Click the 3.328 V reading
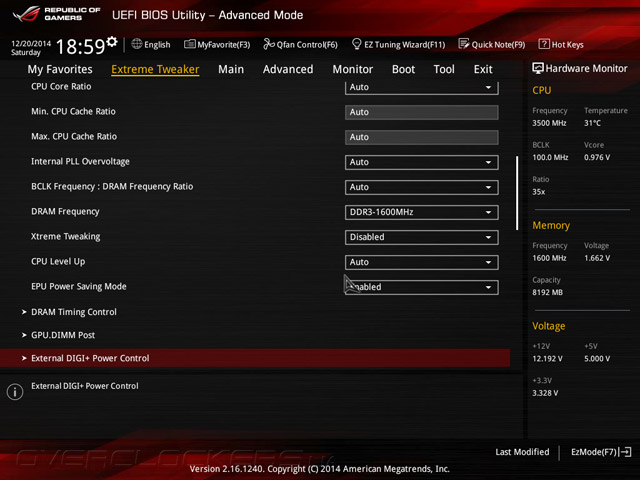 click(x=545, y=393)
